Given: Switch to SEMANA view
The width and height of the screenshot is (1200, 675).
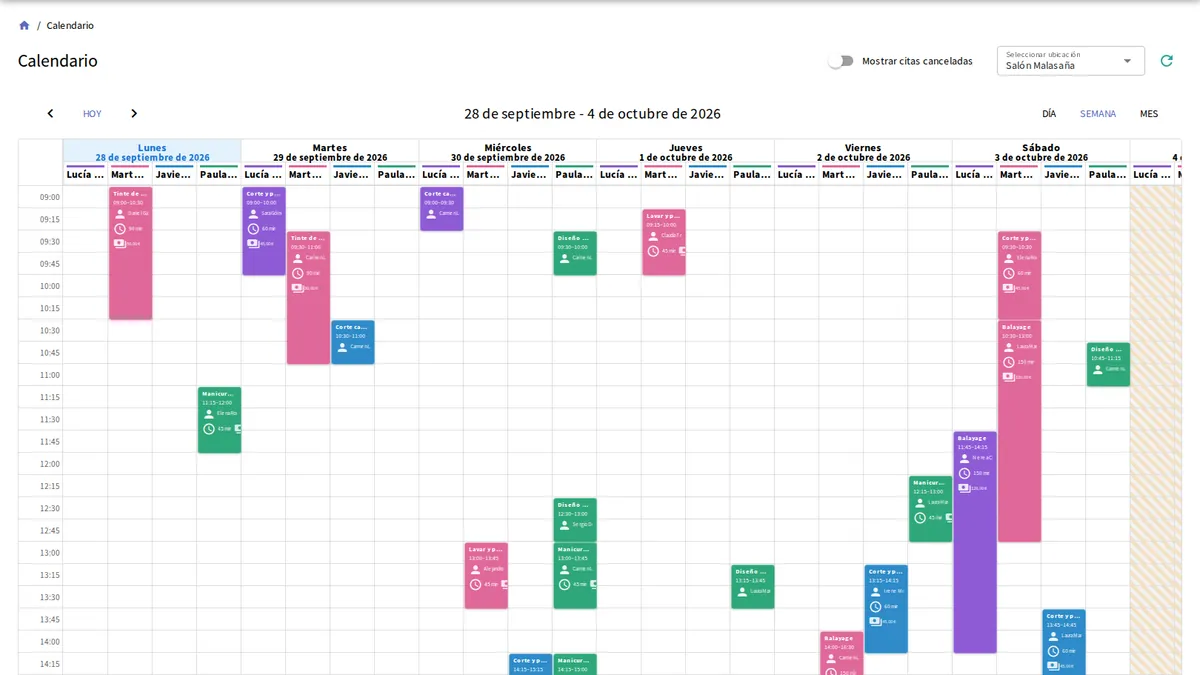Looking at the screenshot, I should click(x=1098, y=114).
